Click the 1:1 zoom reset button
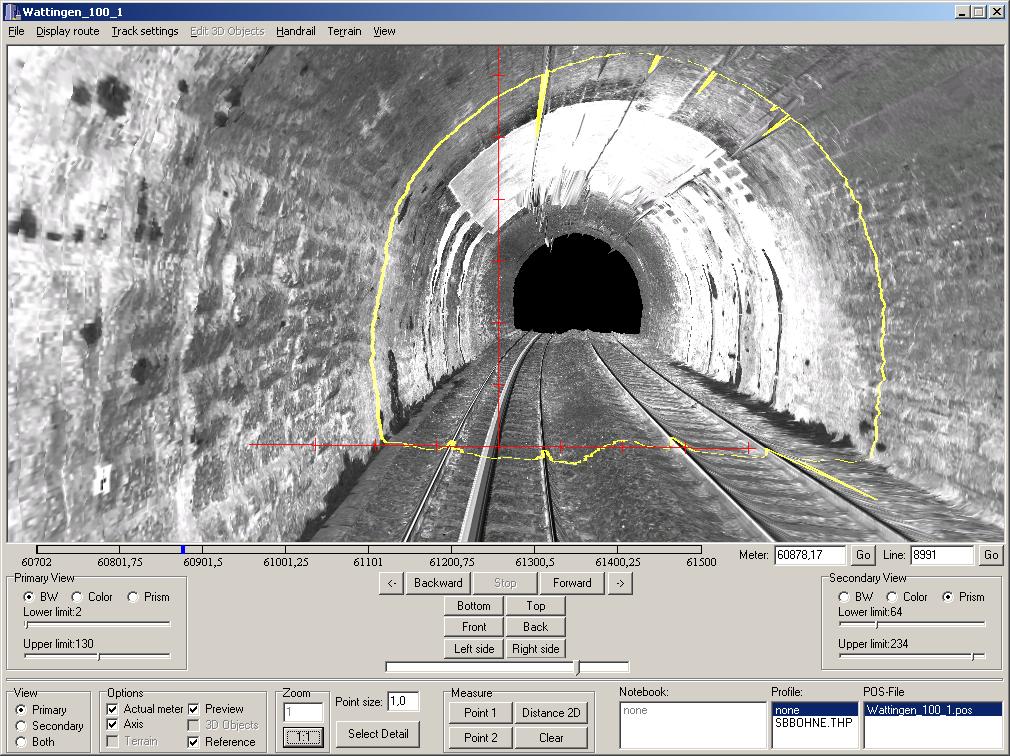Screen dimensions: 1010x756 click(x=303, y=737)
